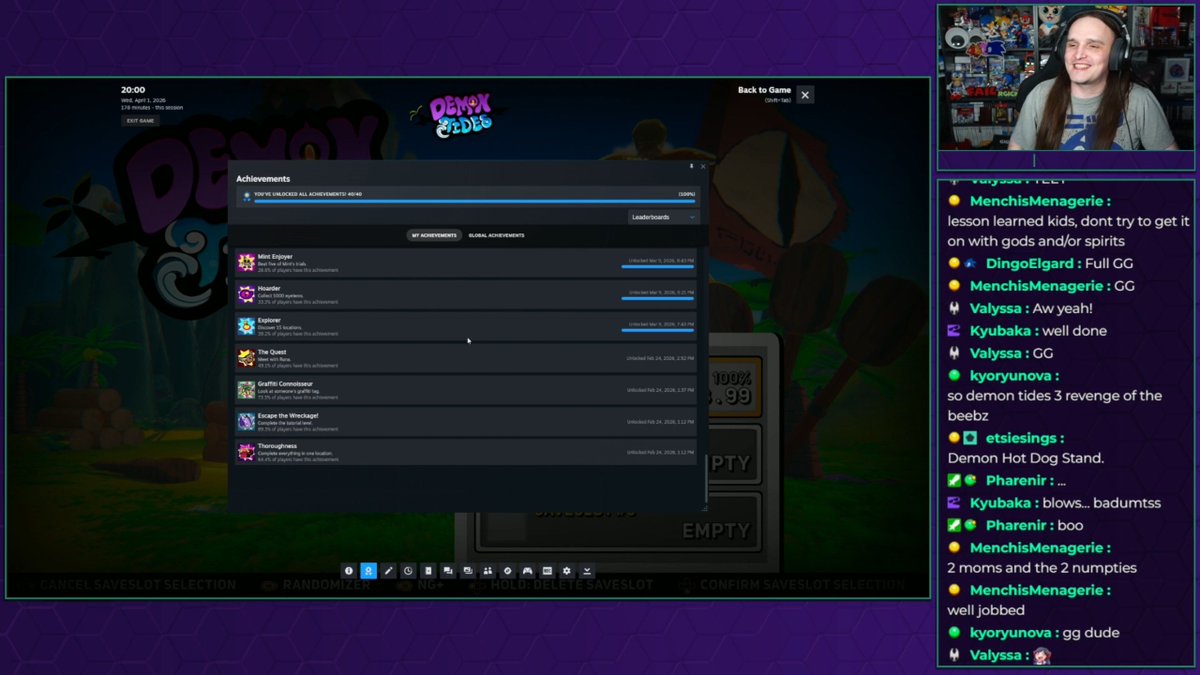Screen dimensions: 1200x675
Task: Click the '2 moms and the 2 numpties' message
Action: click(1042, 568)
